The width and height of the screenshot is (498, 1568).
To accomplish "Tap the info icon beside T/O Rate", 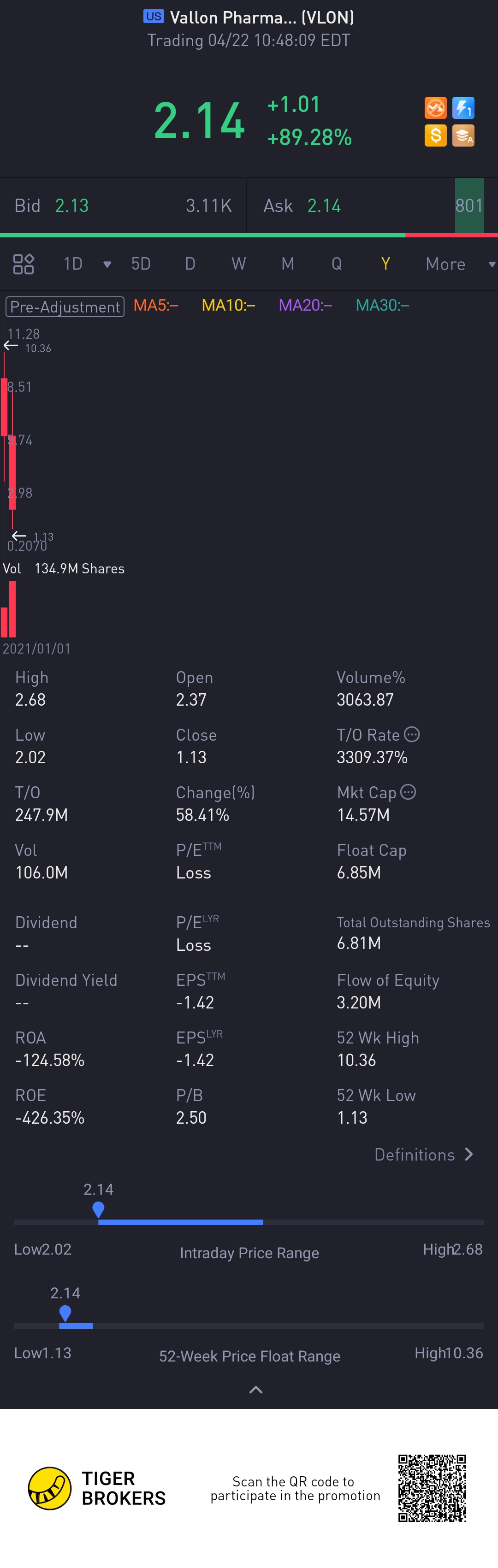I will click(x=412, y=734).
